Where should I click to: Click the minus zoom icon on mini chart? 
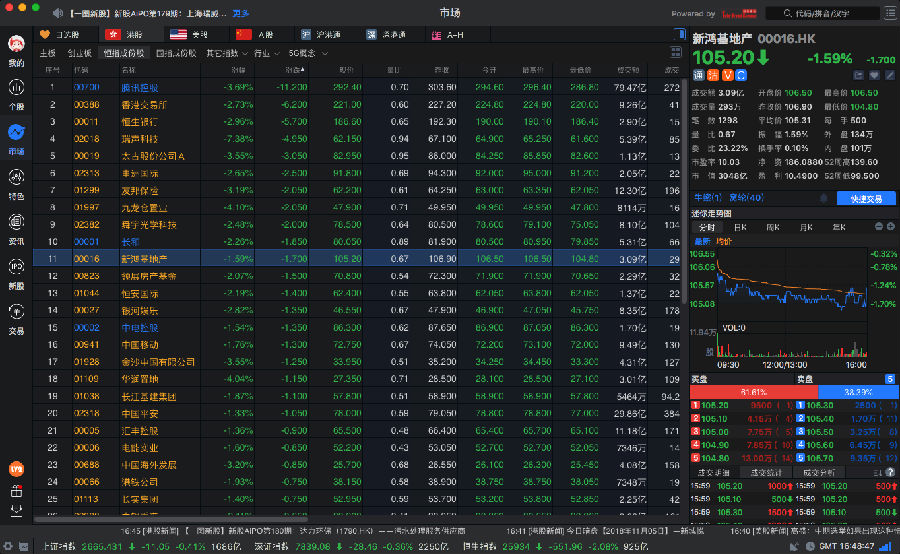coord(879,227)
